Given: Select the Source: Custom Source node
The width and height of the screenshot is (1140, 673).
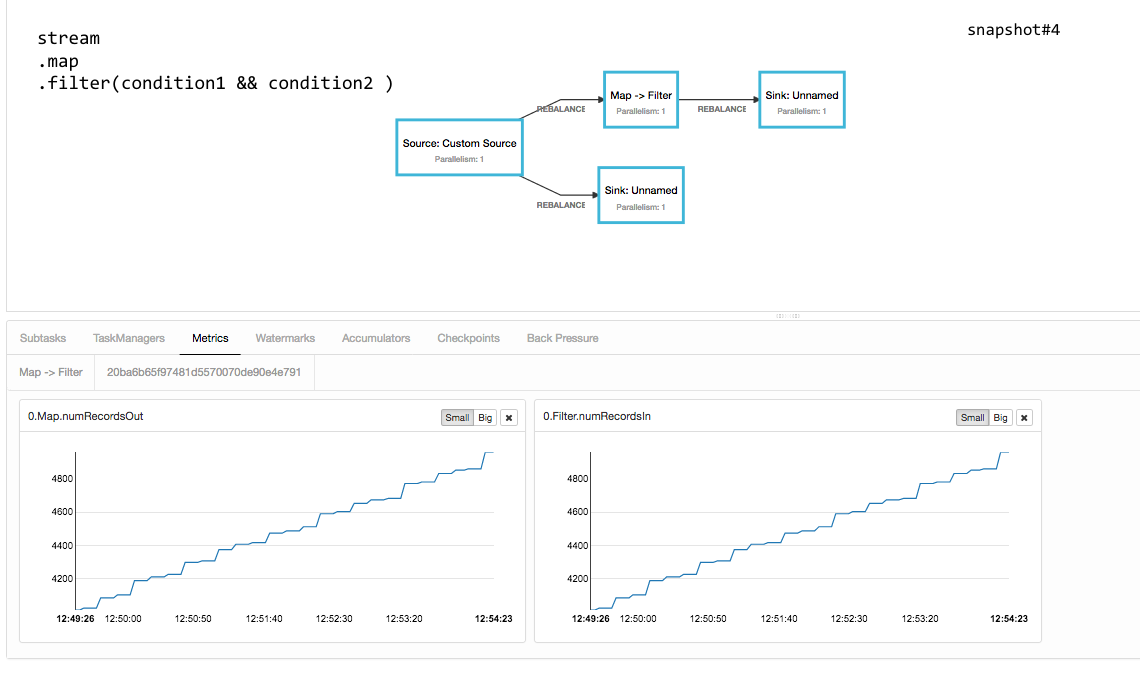Looking at the screenshot, I should (459, 148).
